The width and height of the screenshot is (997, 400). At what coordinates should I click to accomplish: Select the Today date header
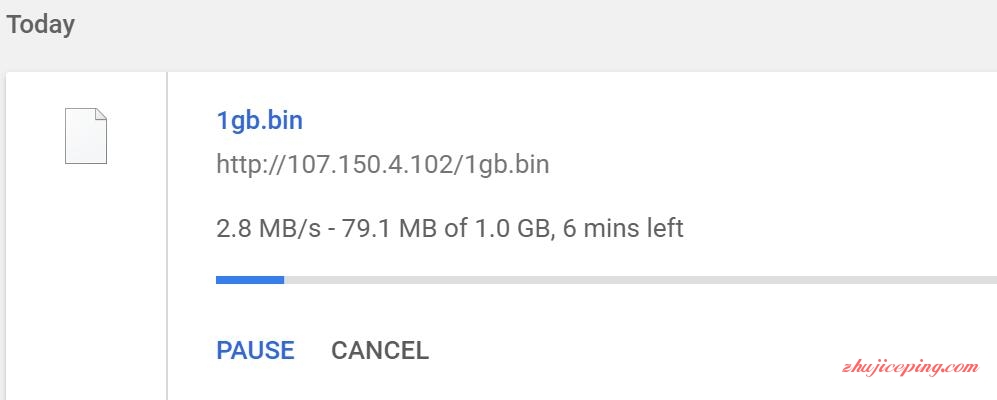click(x=41, y=25)
